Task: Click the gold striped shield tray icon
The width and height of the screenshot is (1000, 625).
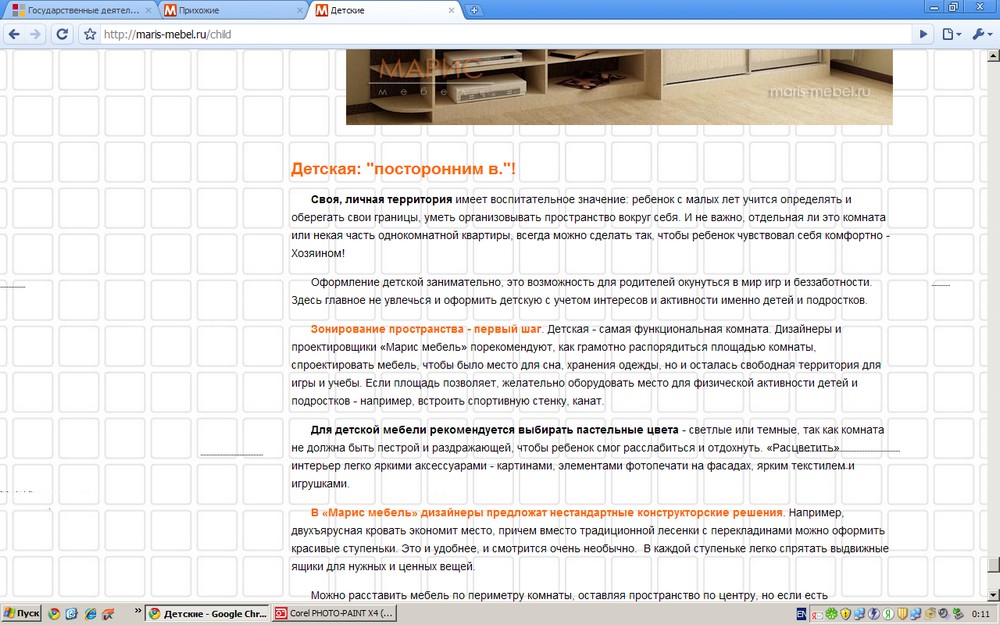Action: pyautogui.click(x=902, y=614)
